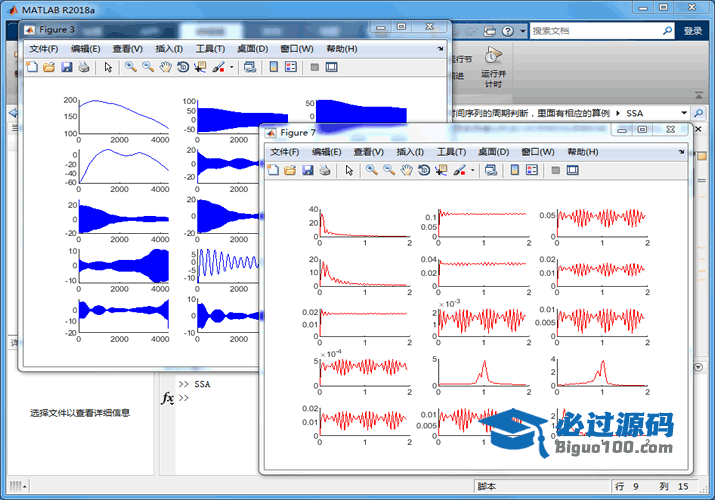The width and height of the screenshot is (715, 500).
Task: Select Zoom Out tool in Figure 7
Action: [x=389, y=170]
